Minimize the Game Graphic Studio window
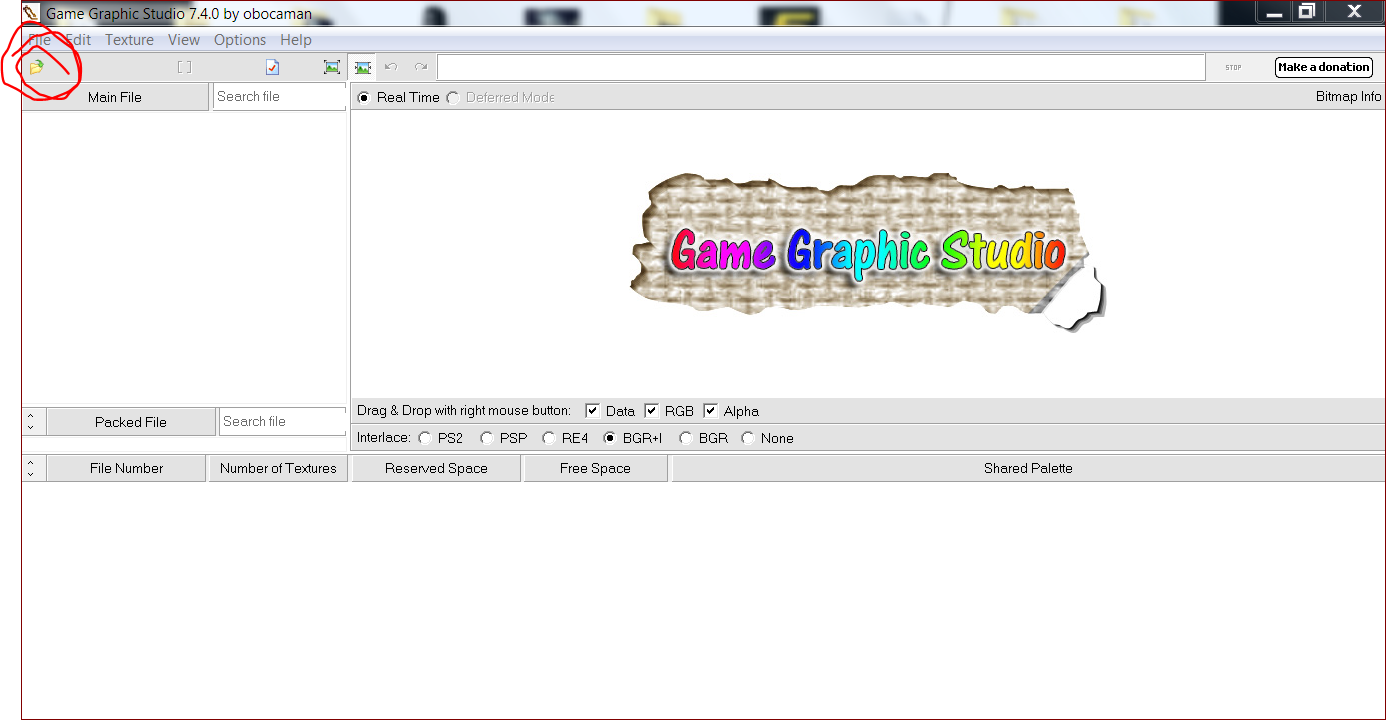This screenshot has width=1386, height=720. point(1272,11)
